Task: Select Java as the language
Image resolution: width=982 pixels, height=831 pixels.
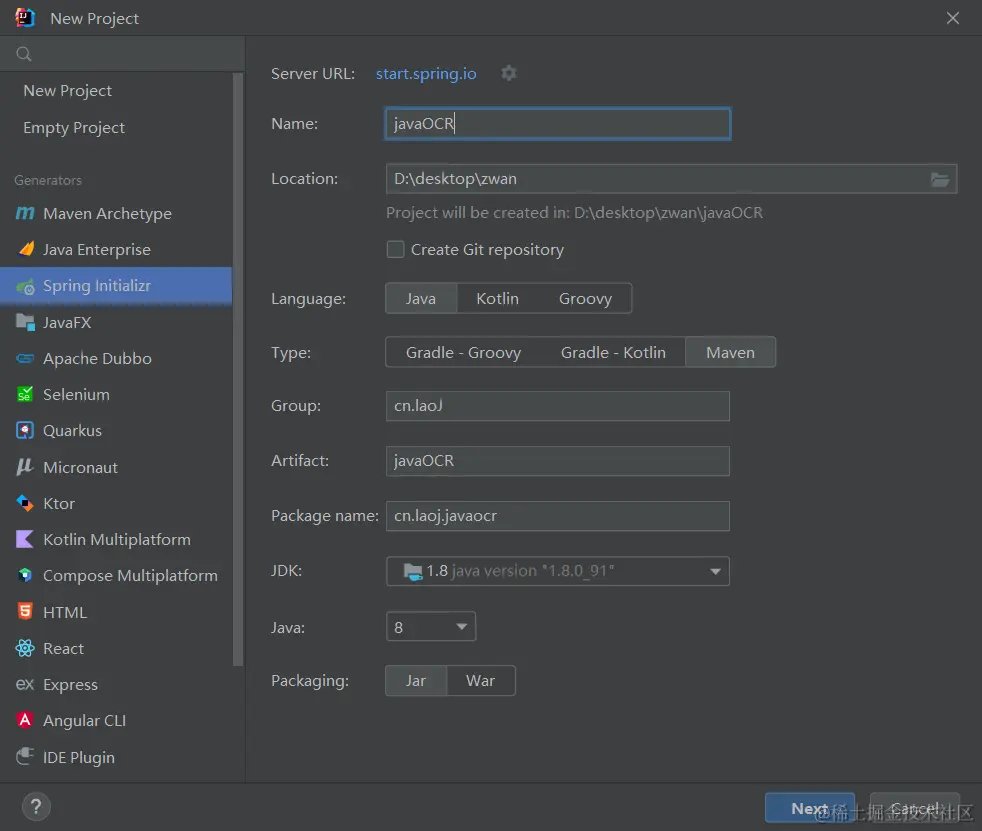Action: pos(421,299)
